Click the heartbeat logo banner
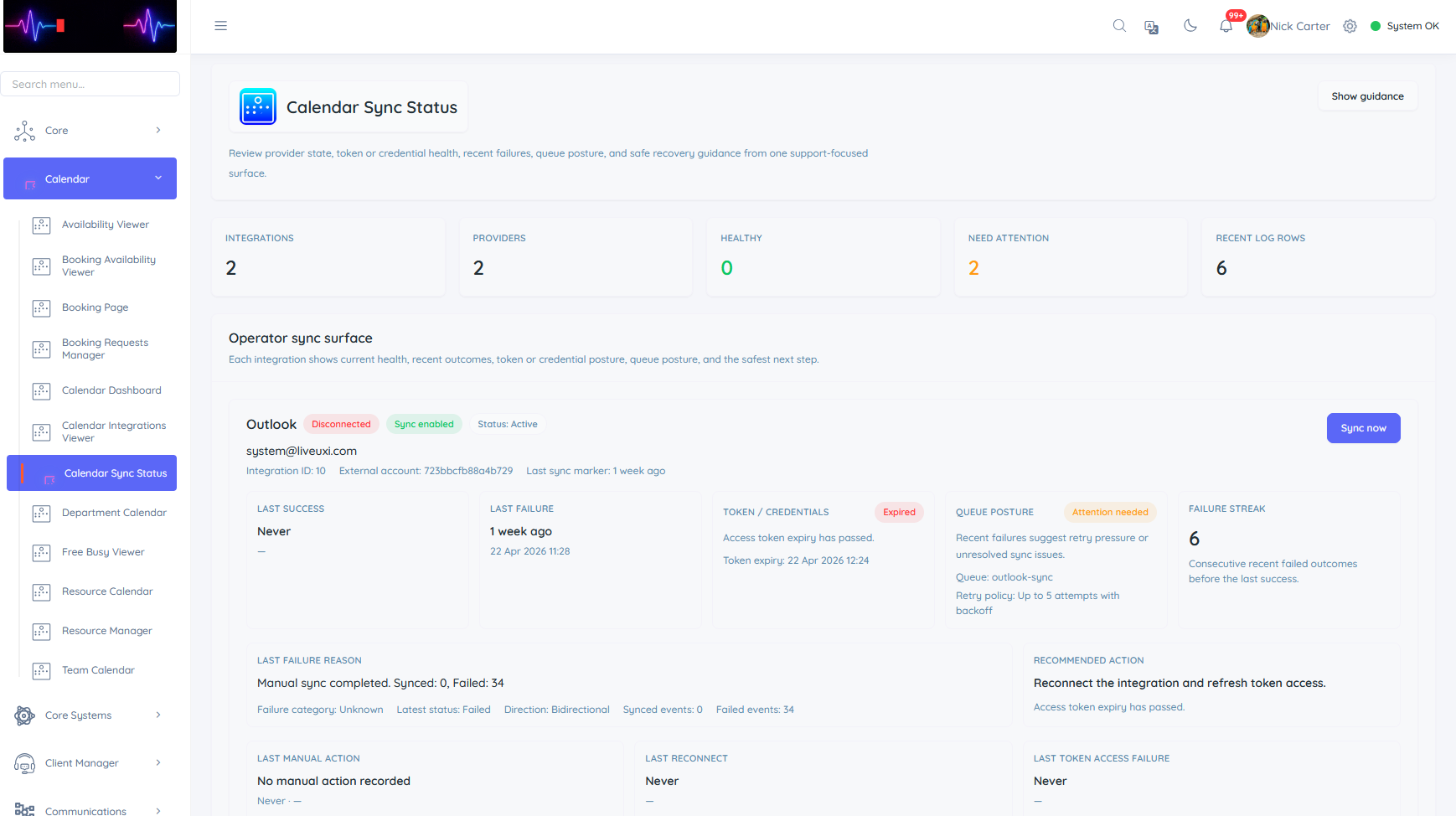Screen dimensions: 1456x816 click(x=90, y=26)
